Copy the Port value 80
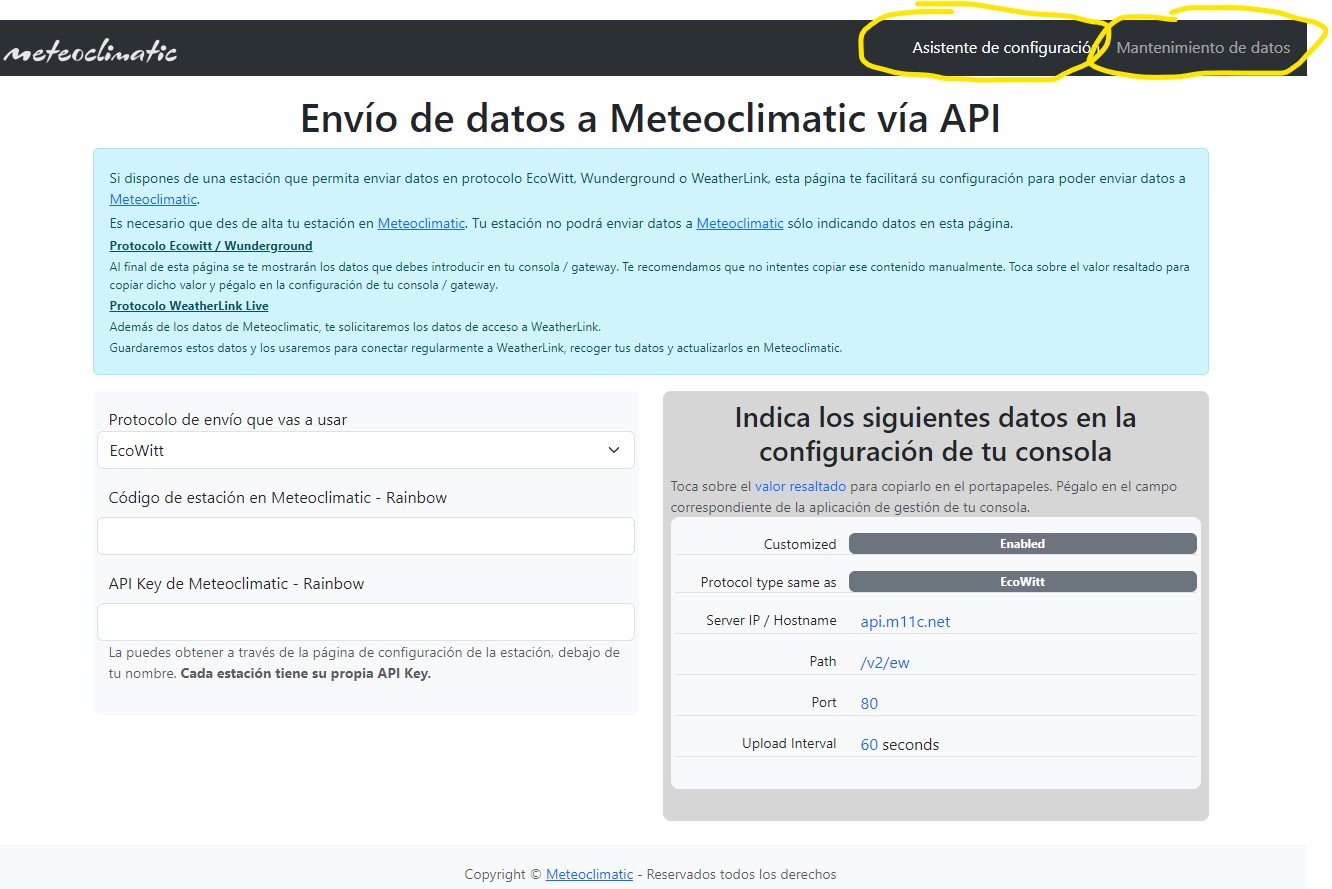The image size is (1332, 889). coord(869,703)
